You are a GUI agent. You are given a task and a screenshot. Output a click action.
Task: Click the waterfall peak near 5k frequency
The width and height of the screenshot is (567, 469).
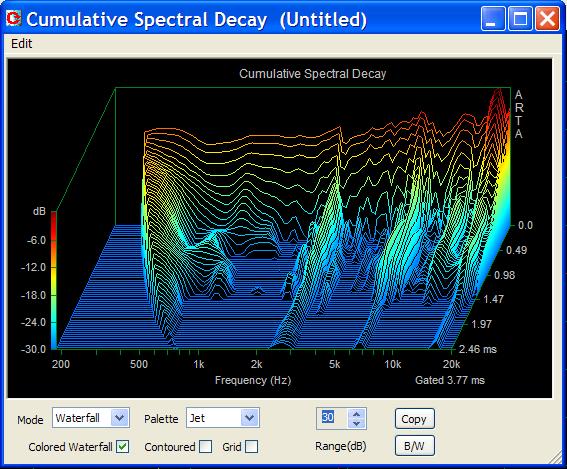coord(340,128)
